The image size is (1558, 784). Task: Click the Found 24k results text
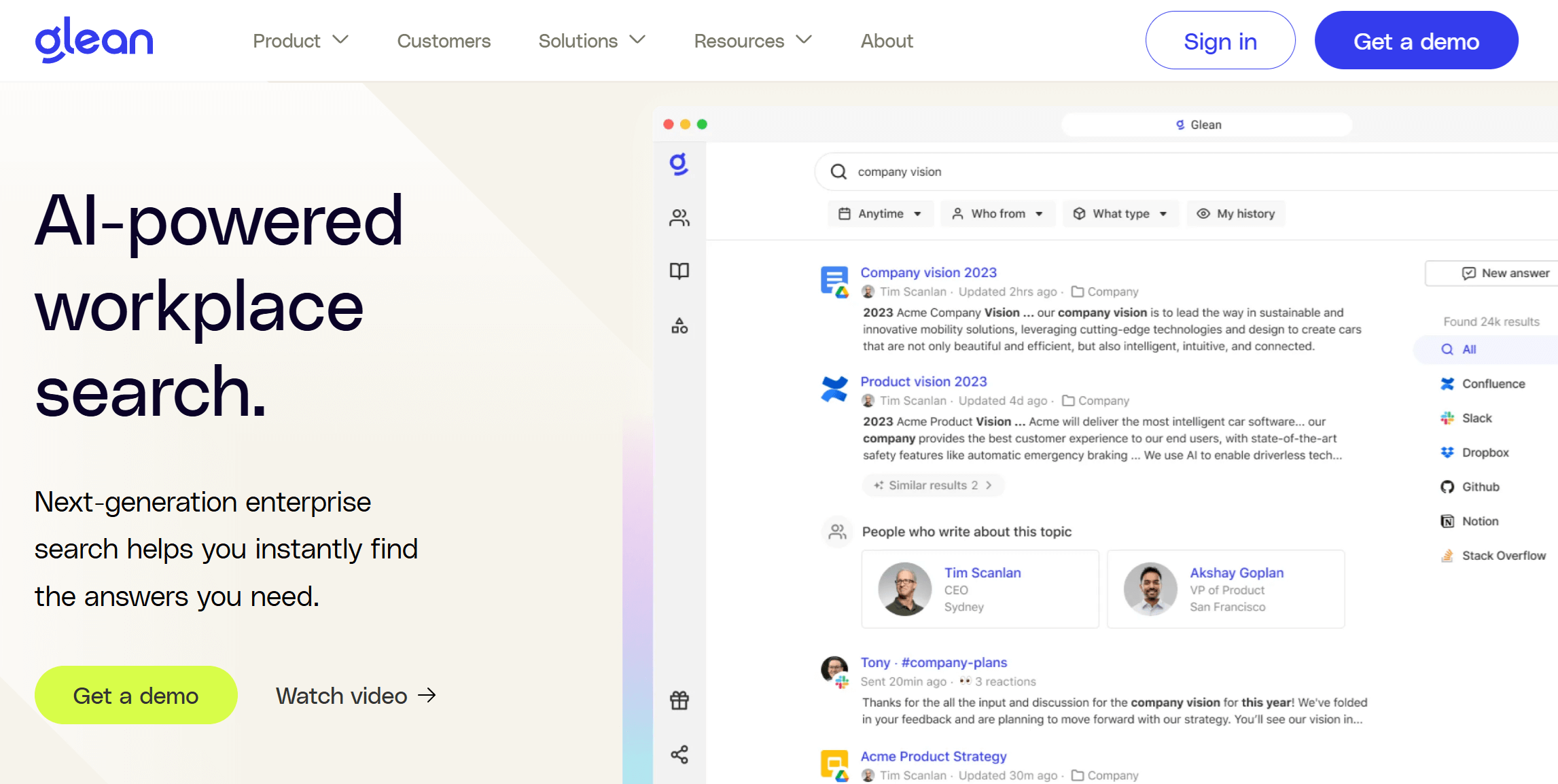(1491, 322)
